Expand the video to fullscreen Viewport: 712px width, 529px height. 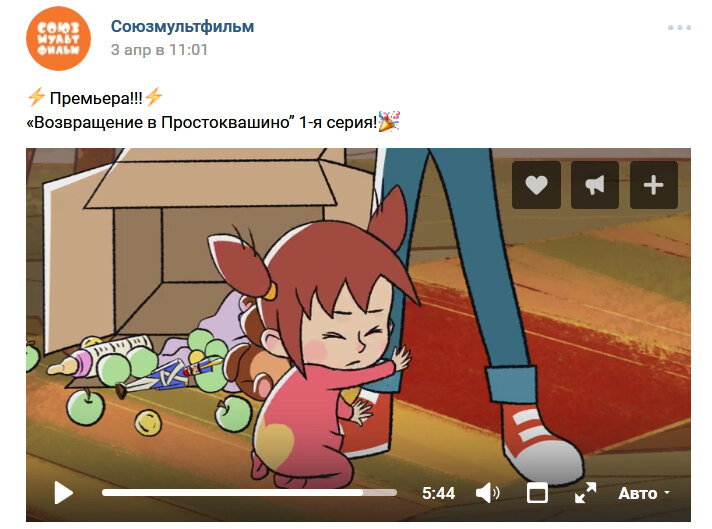(585, 493)
